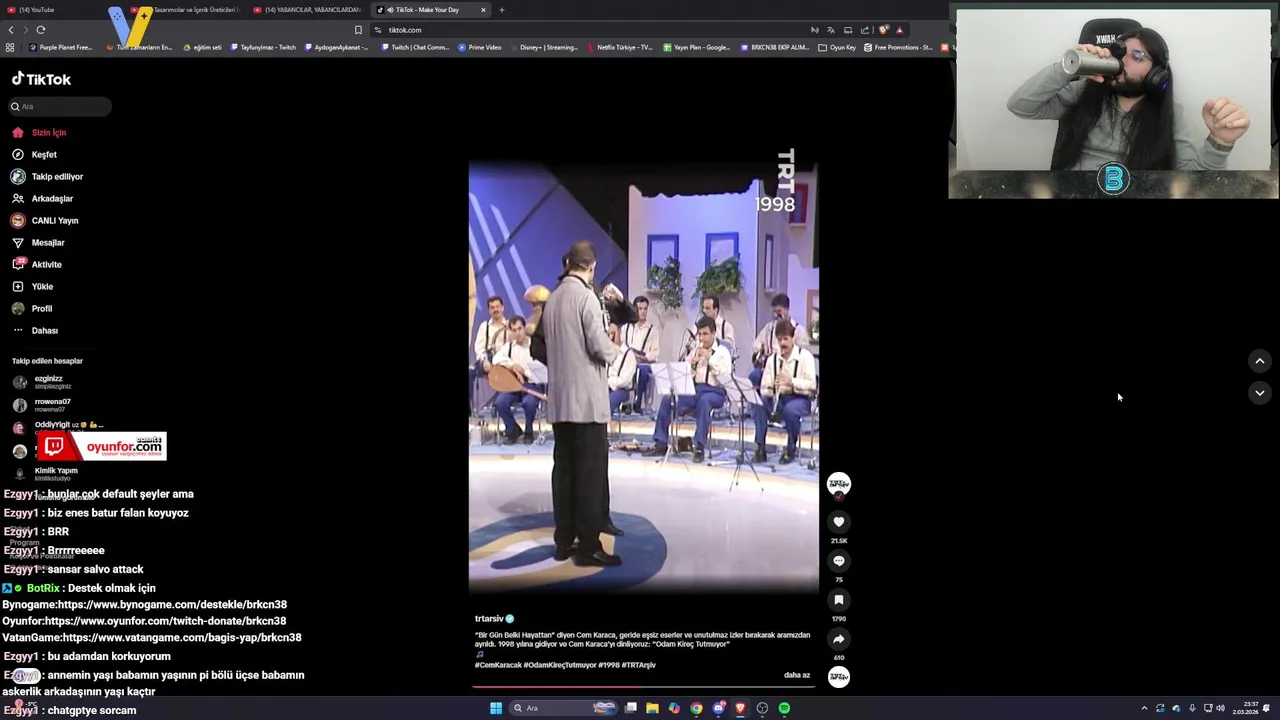This screenshot has width=1280, height=720.
Task: Open Oyun Key bookmark folder
Action: 837,47
